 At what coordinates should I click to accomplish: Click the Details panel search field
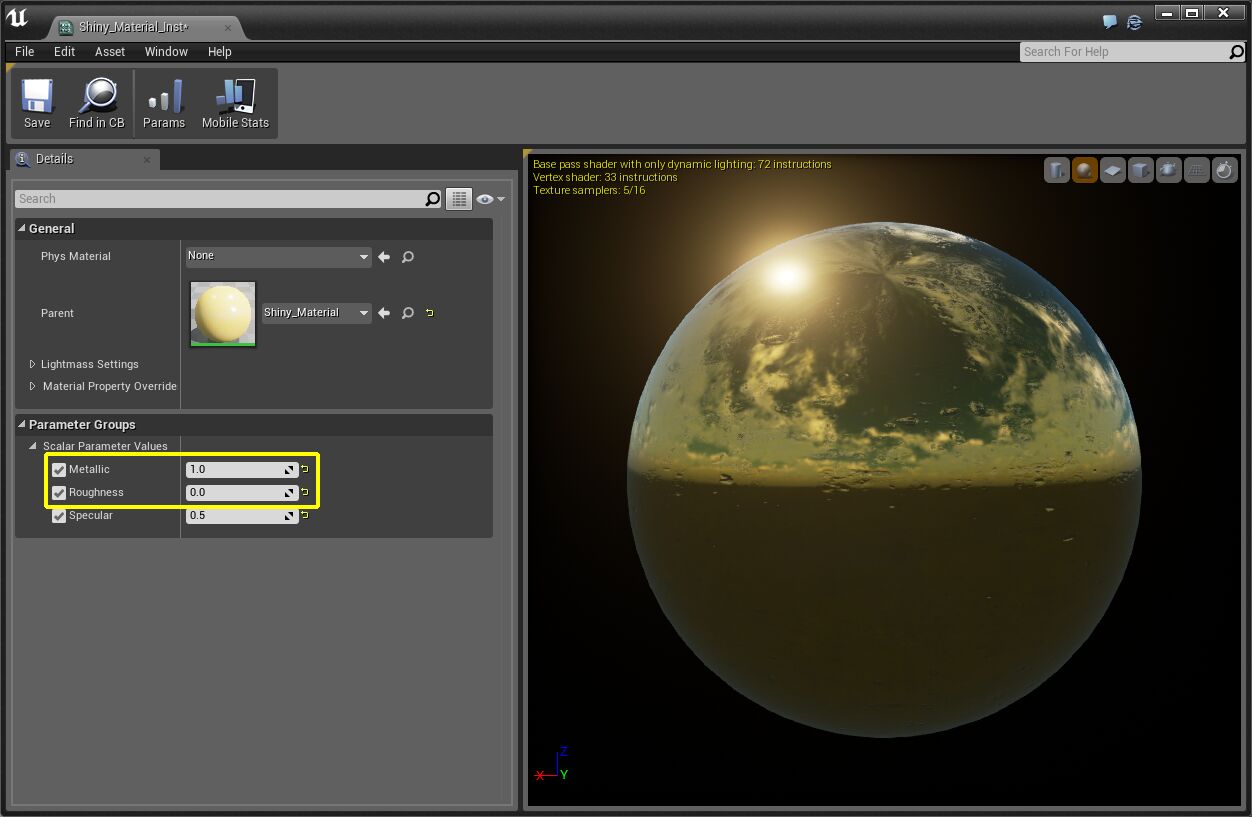[220, 199]
